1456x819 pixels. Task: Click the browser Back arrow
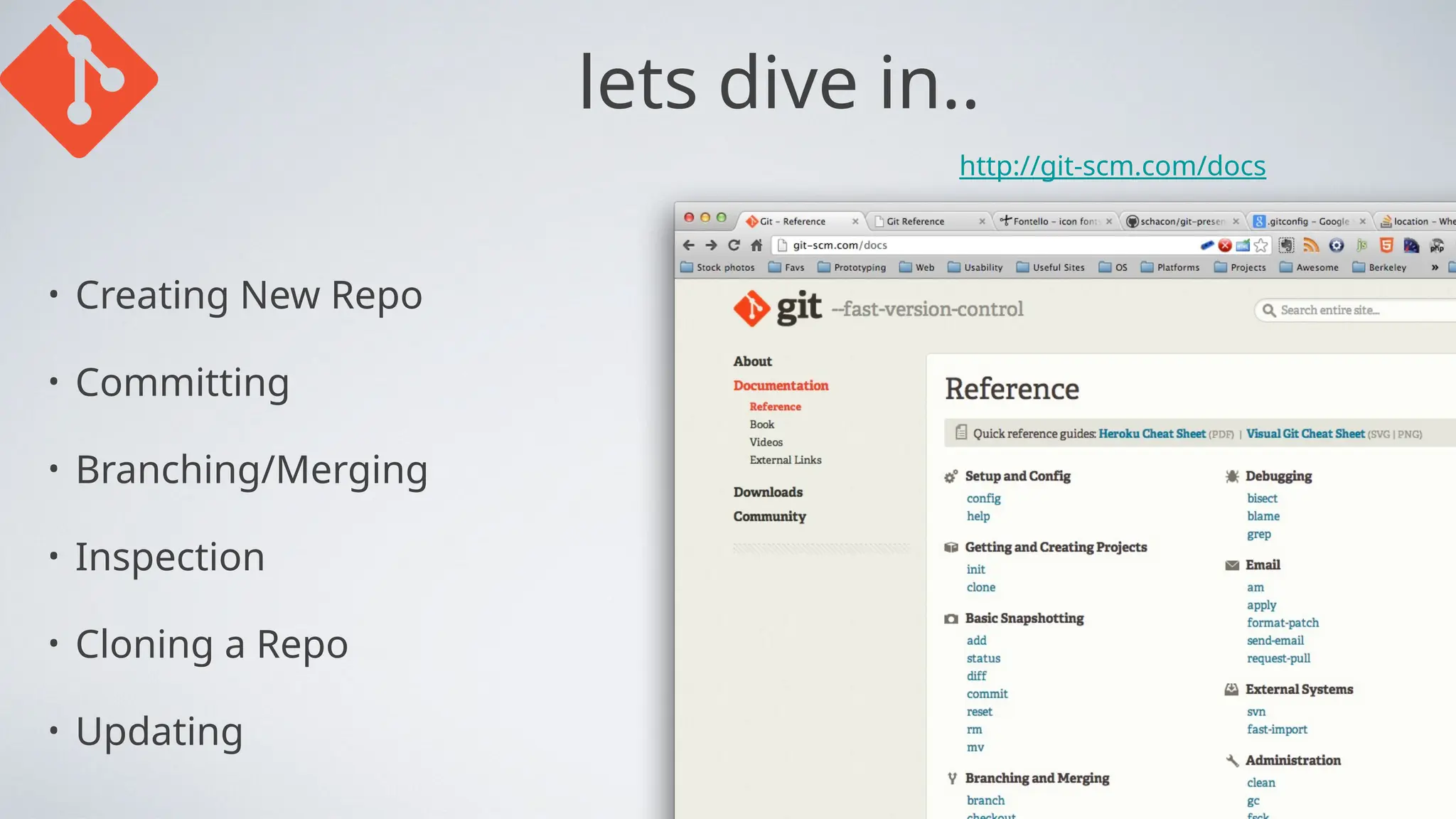(x=688, y=245)
